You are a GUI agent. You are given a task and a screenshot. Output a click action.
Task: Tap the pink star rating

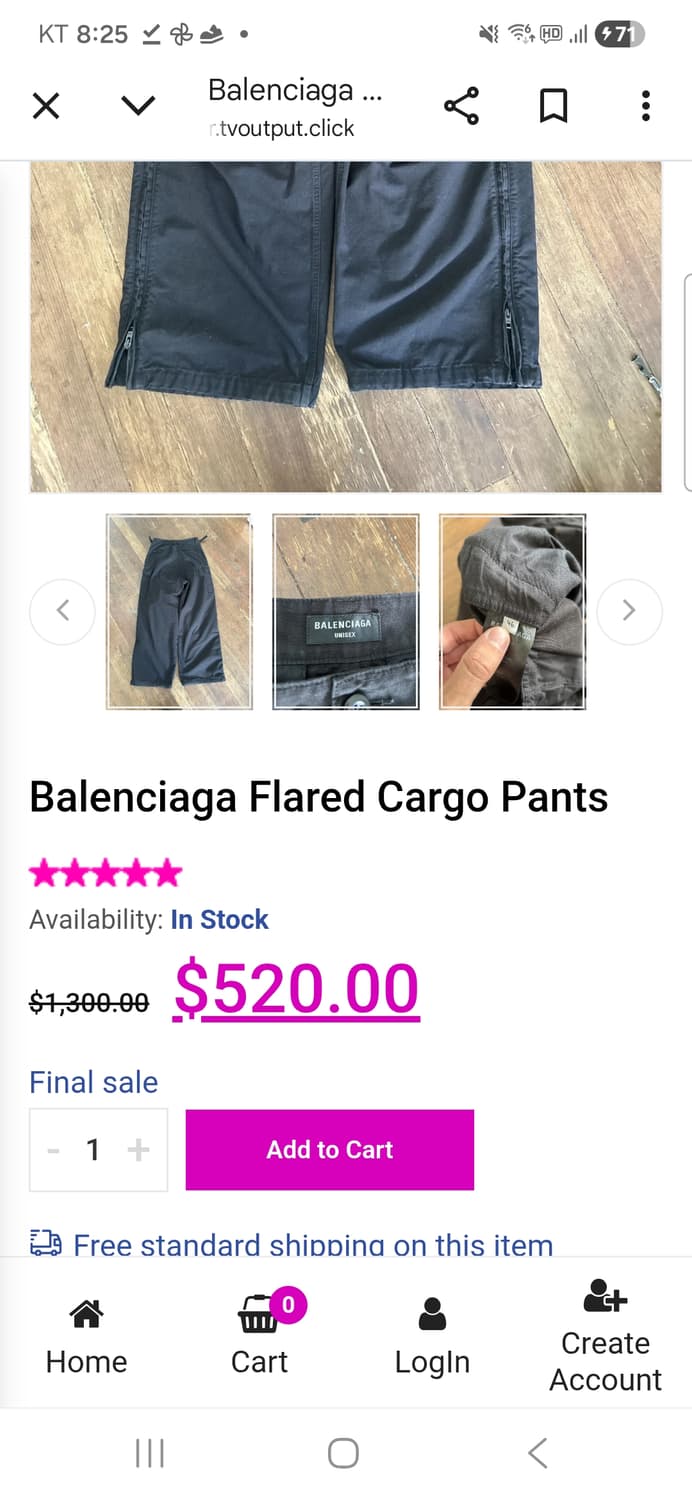[x=106, y=874]
